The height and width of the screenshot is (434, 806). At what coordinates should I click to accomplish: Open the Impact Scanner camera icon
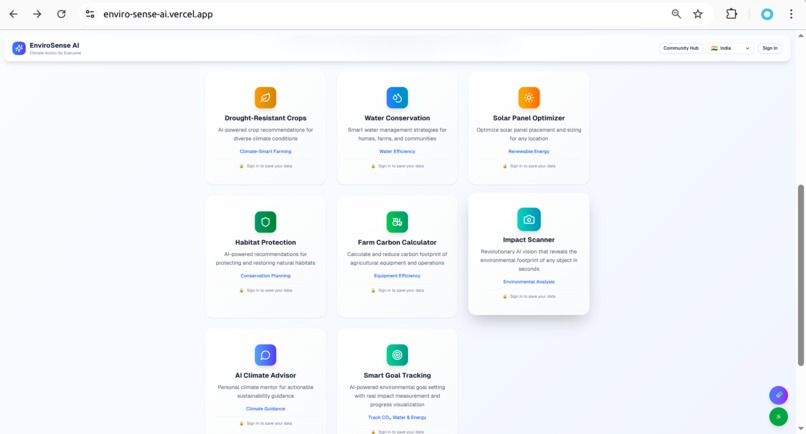click(x=528, y=220)
